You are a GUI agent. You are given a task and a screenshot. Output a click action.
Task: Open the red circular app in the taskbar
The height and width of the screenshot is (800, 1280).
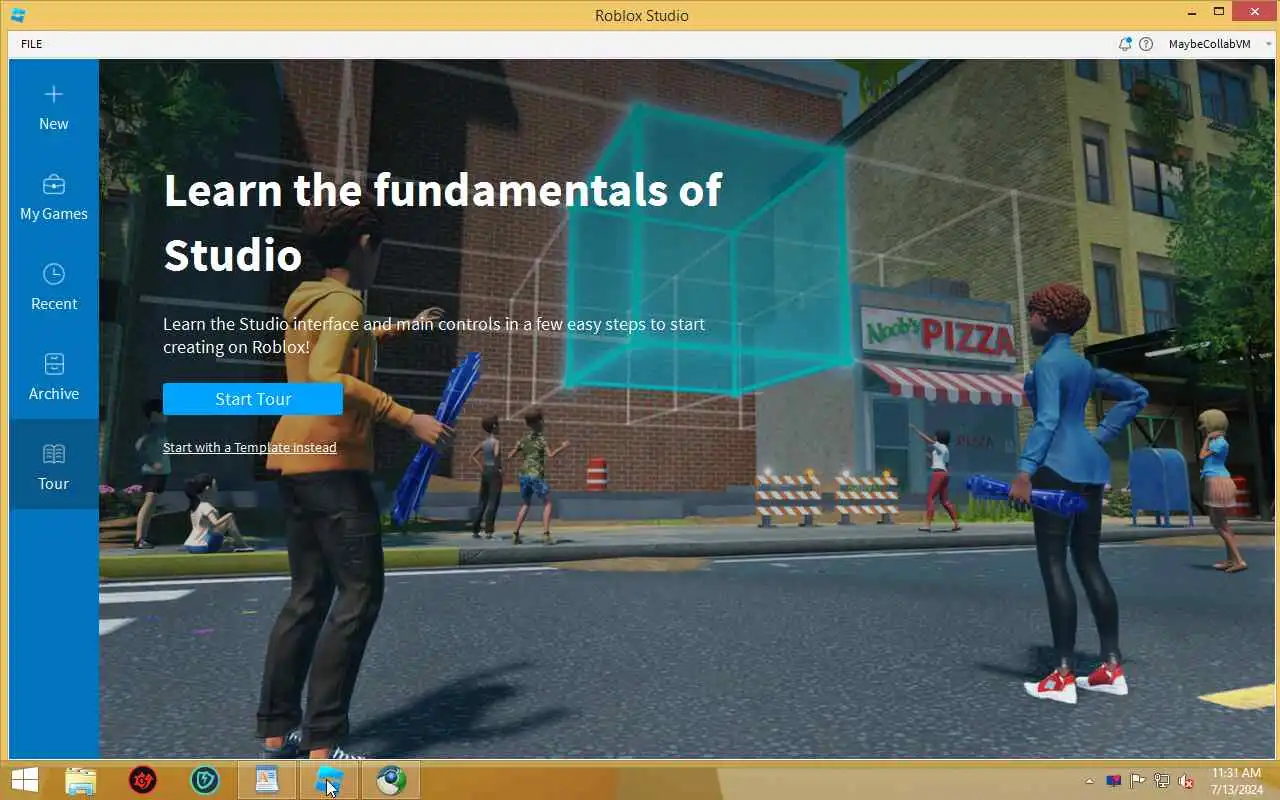143,780
